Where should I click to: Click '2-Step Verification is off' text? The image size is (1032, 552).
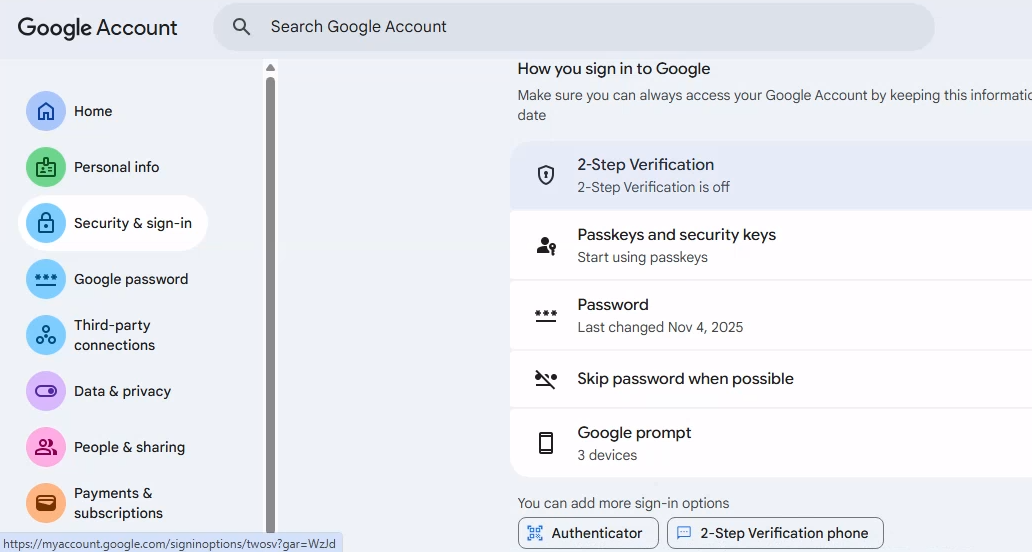(654, 188)
